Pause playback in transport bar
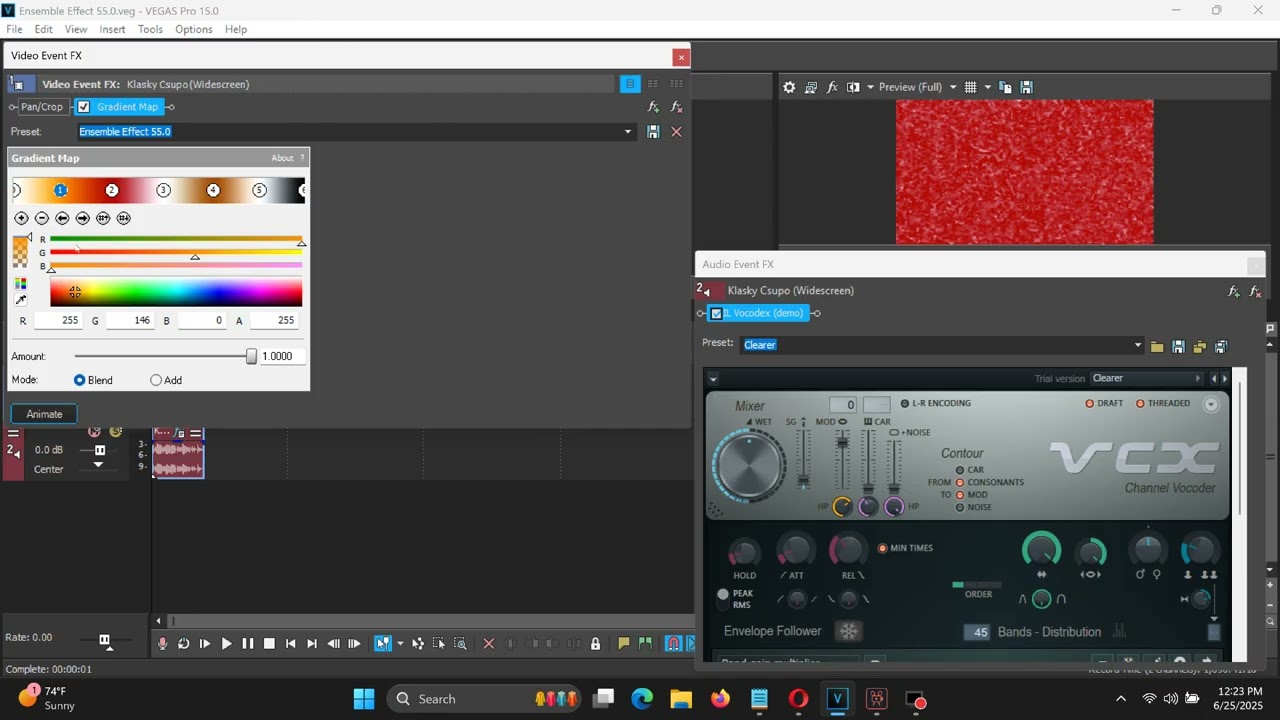The image size is (1280, 720). pyautogui.click(x=248, y=644)
